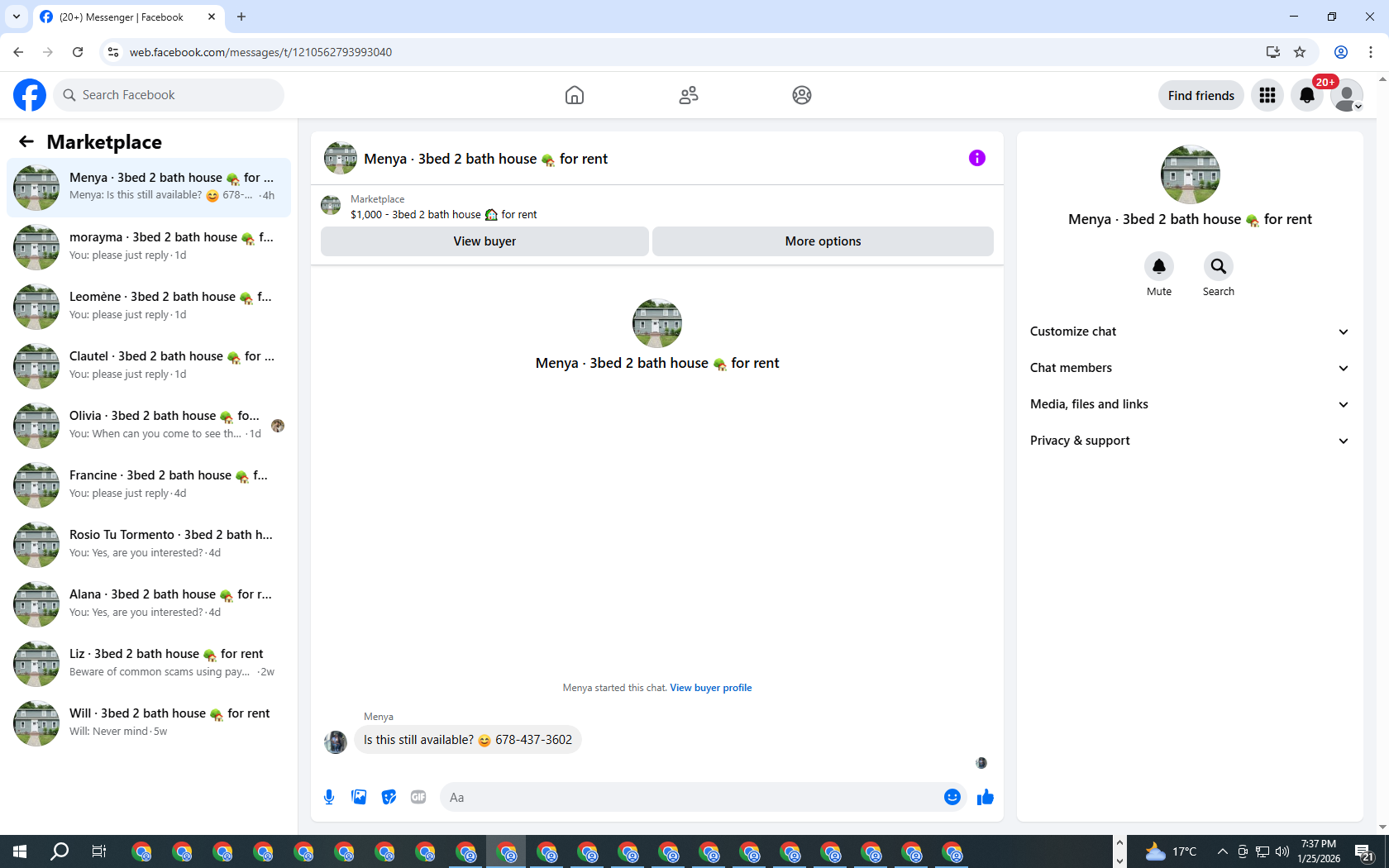Screen dimensions: 1389x868
Task: Choose a GIF icon
Action: (x=418, y=797)
